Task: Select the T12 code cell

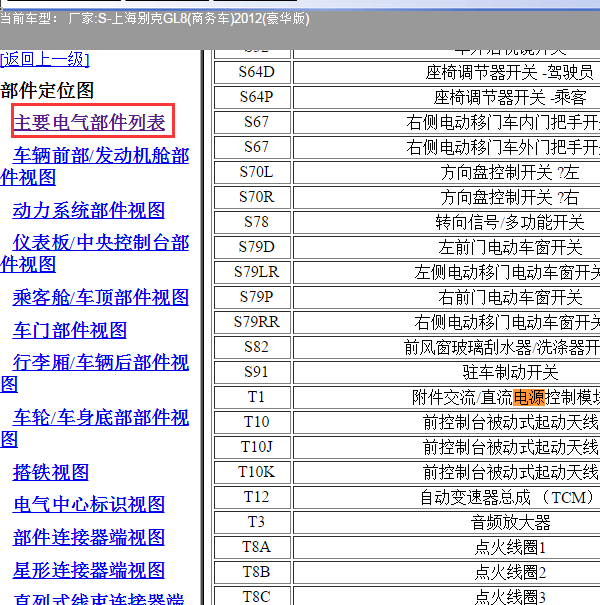Action: [253, 497]
